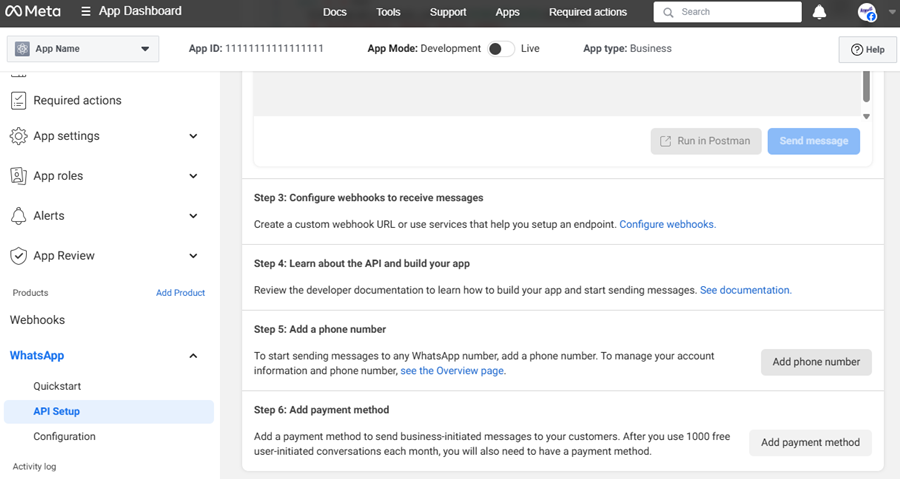Screen dimensions: 900x479
Task: Click the See documentation link
Action: [x=746, y=290]
